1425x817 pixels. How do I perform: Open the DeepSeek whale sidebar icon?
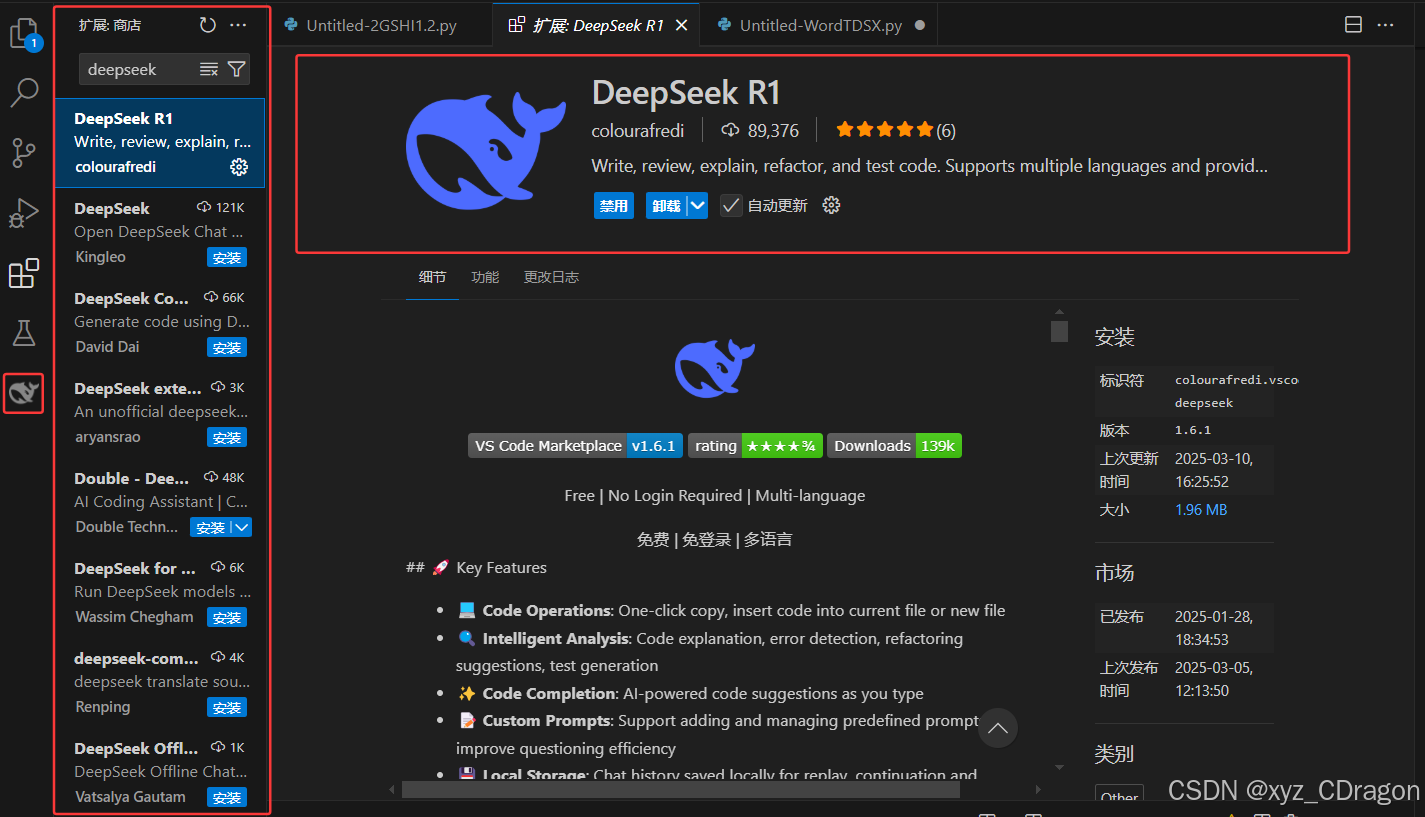click(24, 393)
